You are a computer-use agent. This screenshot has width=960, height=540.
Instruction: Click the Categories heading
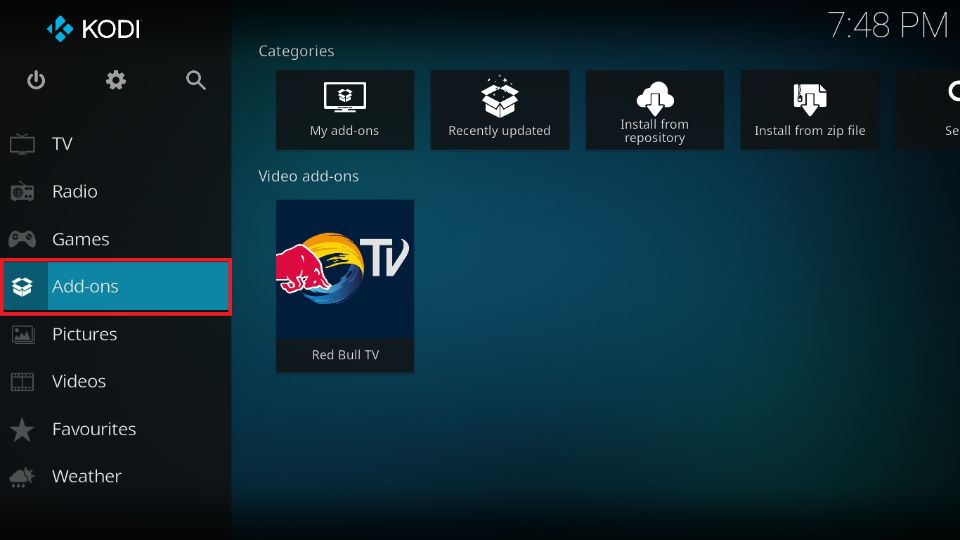coord(296,51)
